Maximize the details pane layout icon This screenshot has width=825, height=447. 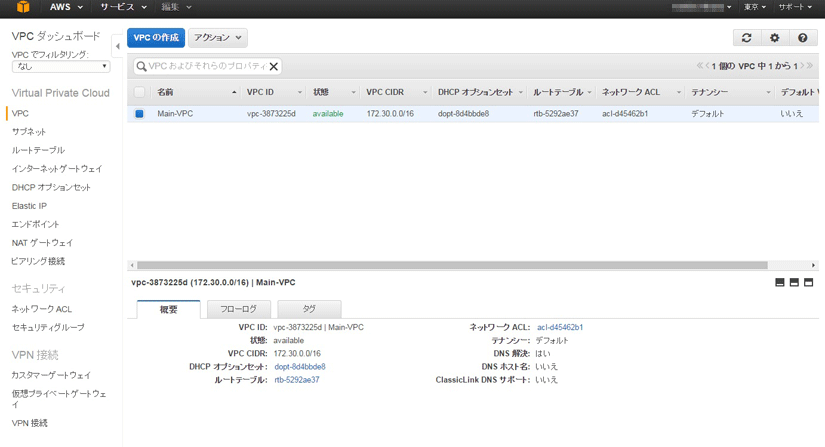coord(808,283)
